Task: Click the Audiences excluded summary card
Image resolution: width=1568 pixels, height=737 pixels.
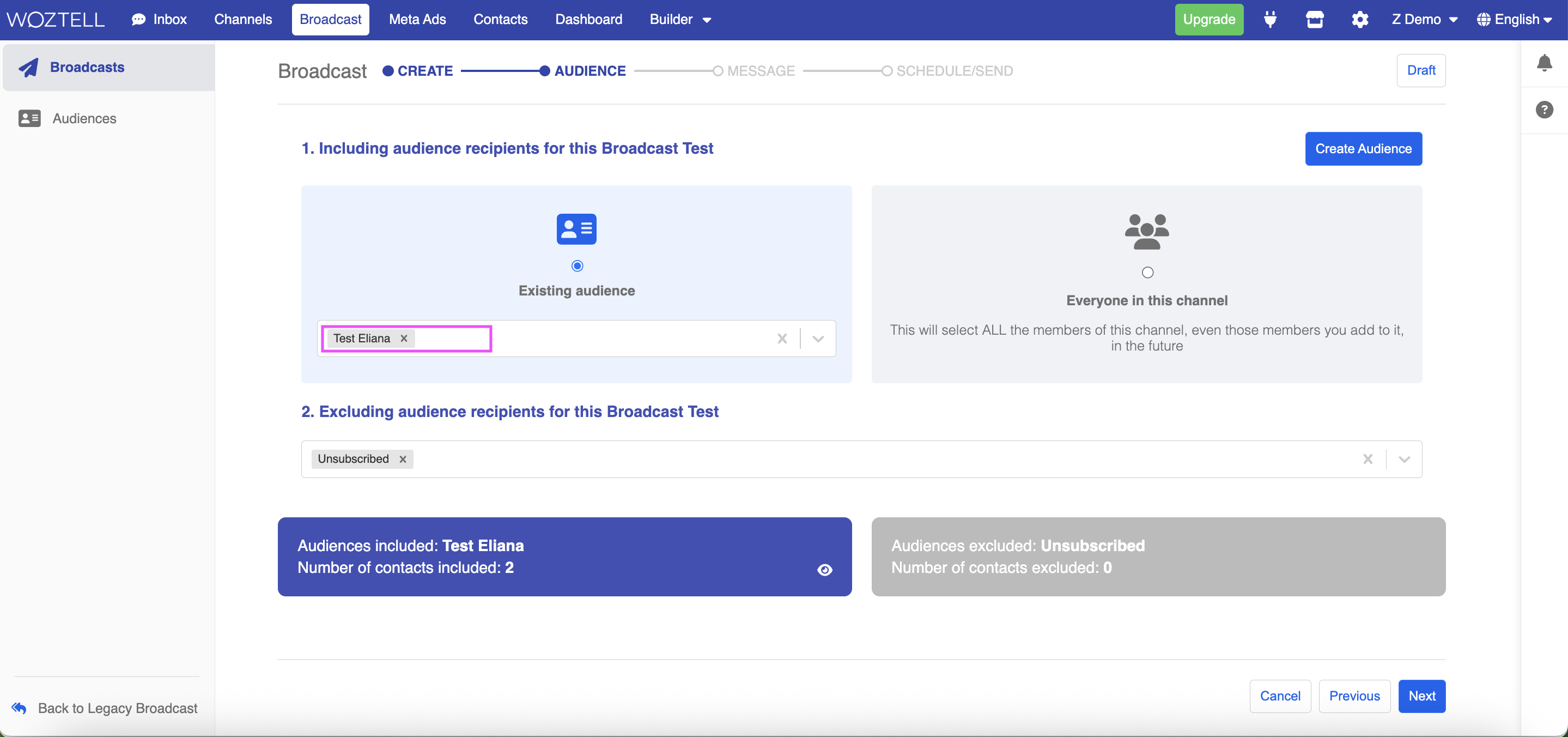Action: point(1158,557)
